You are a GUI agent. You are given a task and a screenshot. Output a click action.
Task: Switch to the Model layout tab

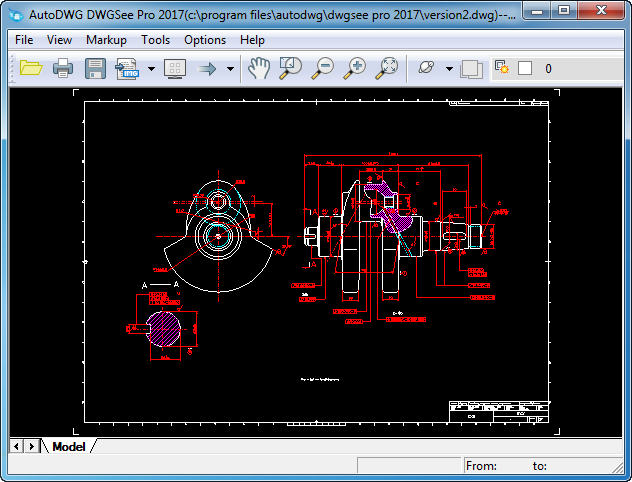tap(69, 446)
